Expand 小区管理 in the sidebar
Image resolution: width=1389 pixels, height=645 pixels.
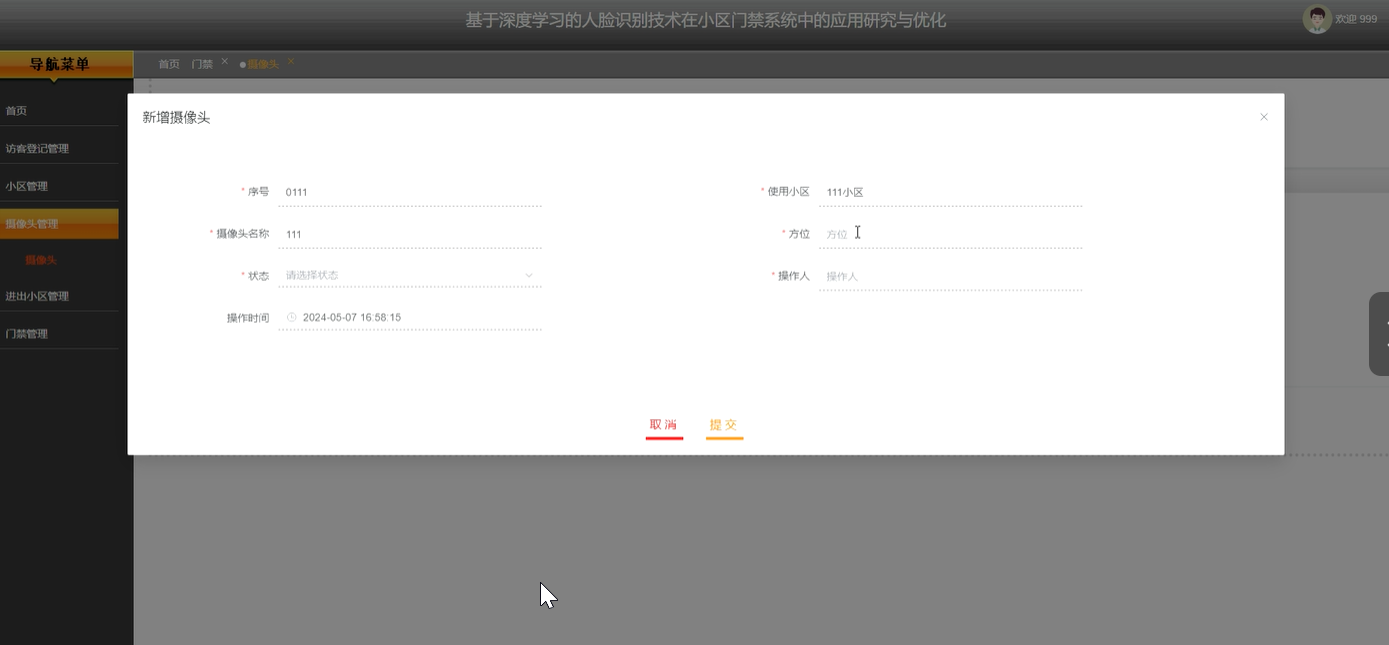tap(59, 186)
